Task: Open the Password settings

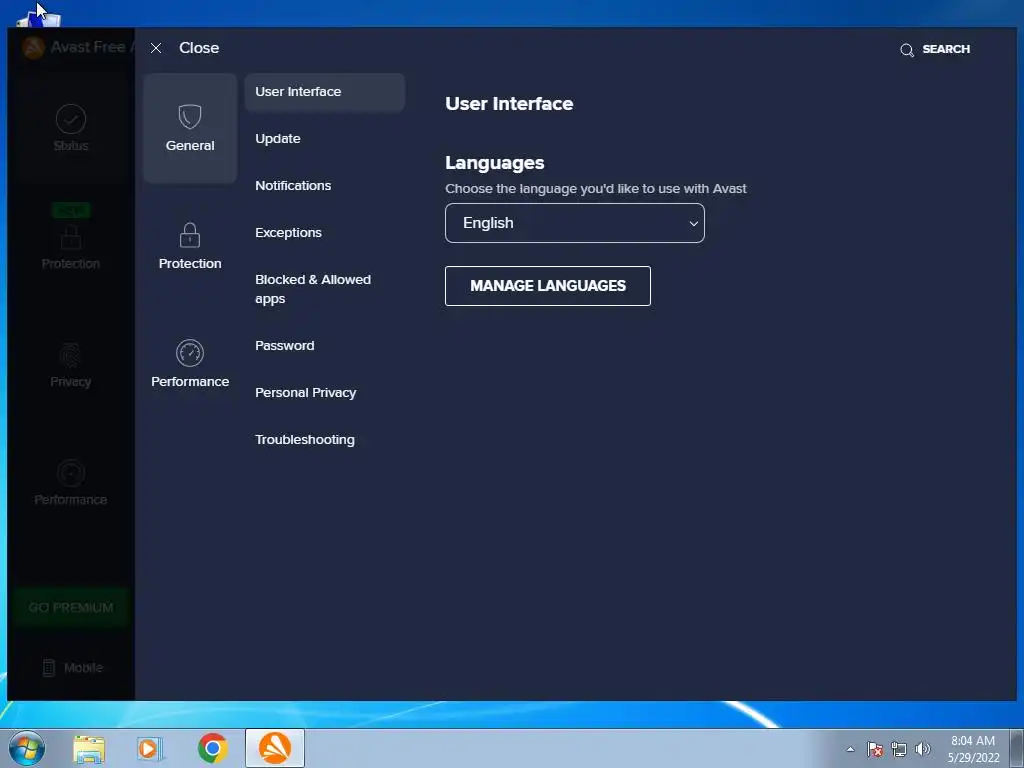Action: 284,346
